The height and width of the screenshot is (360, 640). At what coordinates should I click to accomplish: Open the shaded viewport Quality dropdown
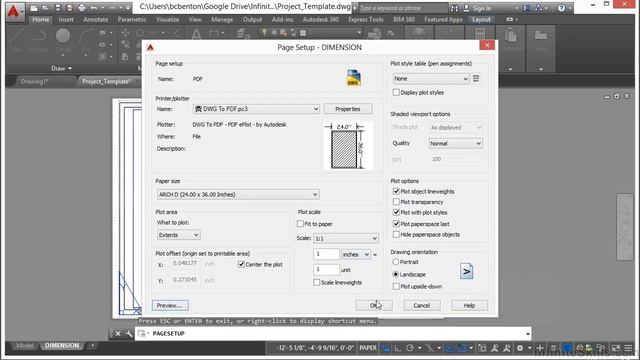click(x=456, y=143)
